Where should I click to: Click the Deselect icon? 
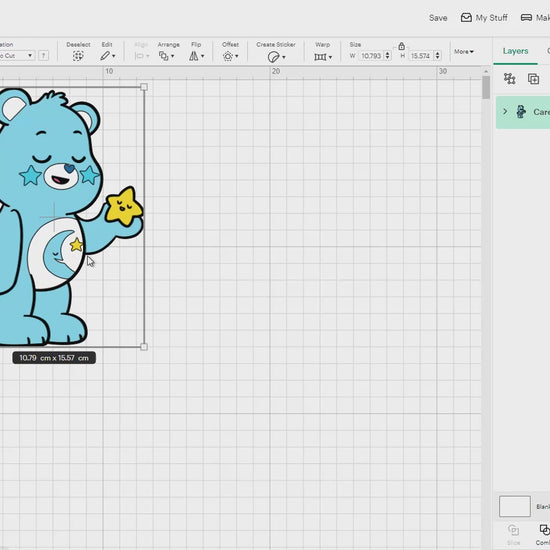pyautogui.click(x=78, y=56)
